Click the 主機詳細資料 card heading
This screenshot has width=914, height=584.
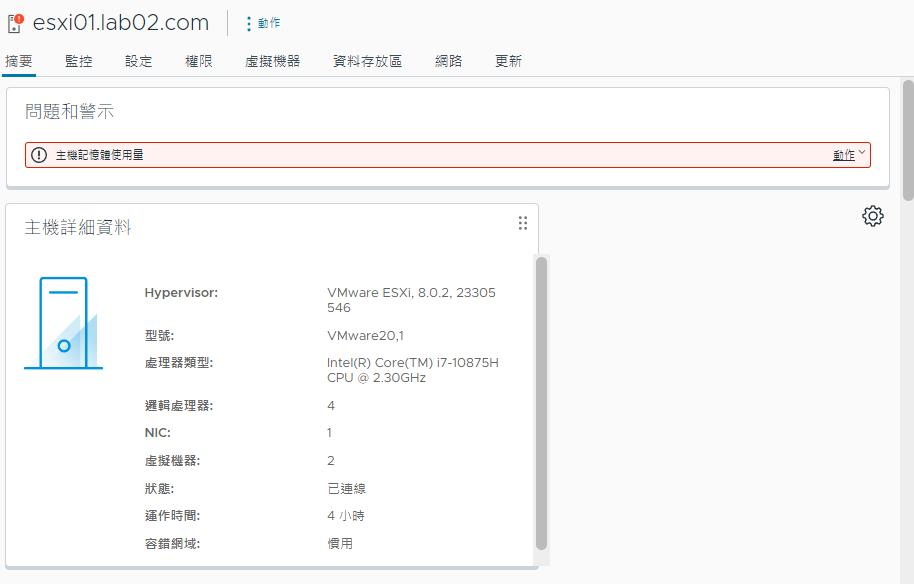coord(78,228)
